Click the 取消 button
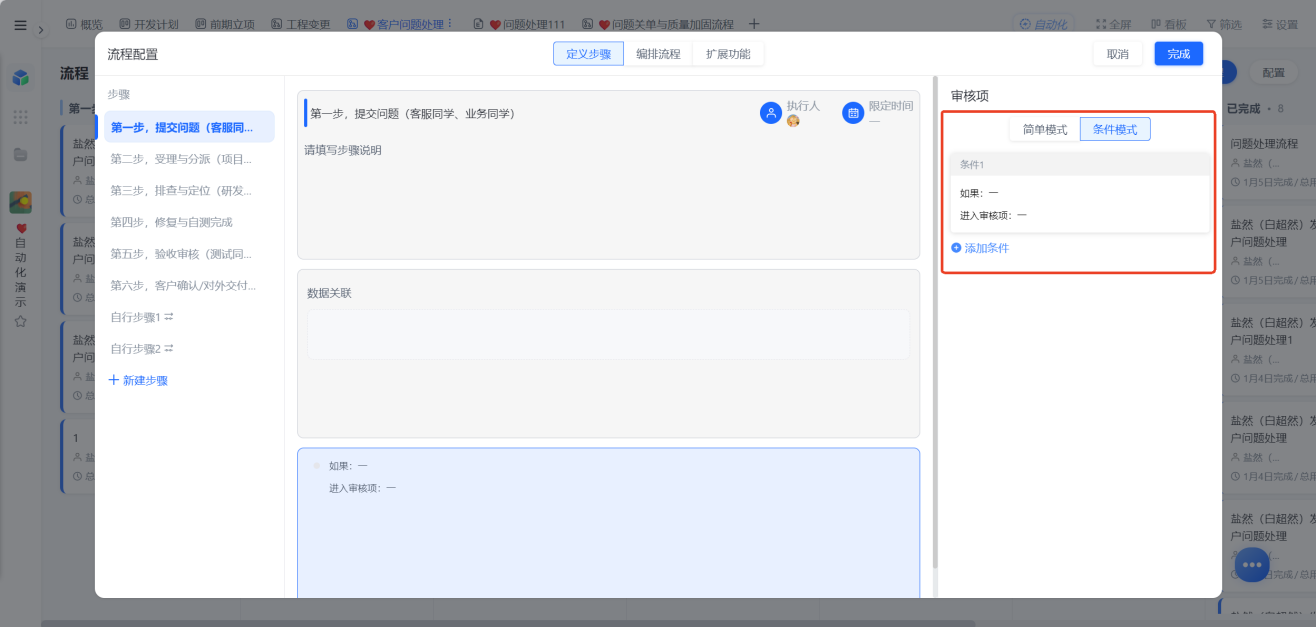Viewport: 1316px width, 627px height. coord(1118,54)
